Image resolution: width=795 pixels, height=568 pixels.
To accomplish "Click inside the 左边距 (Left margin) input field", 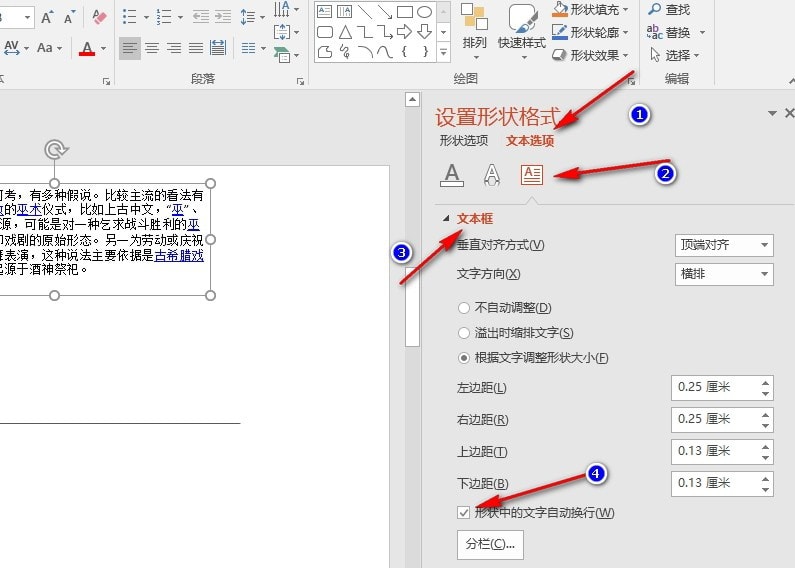I will [x=714, y=388].
